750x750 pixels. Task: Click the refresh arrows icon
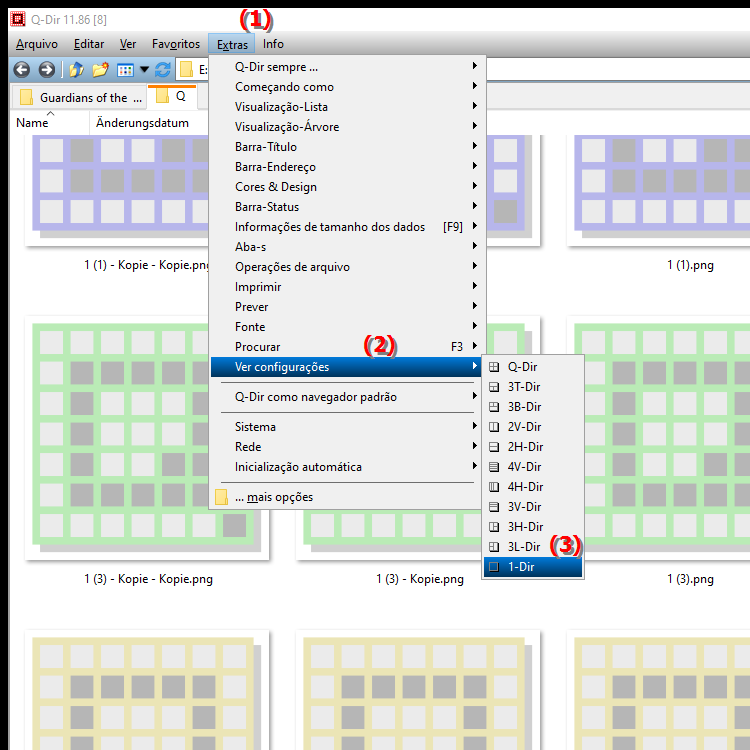point(163,70)
